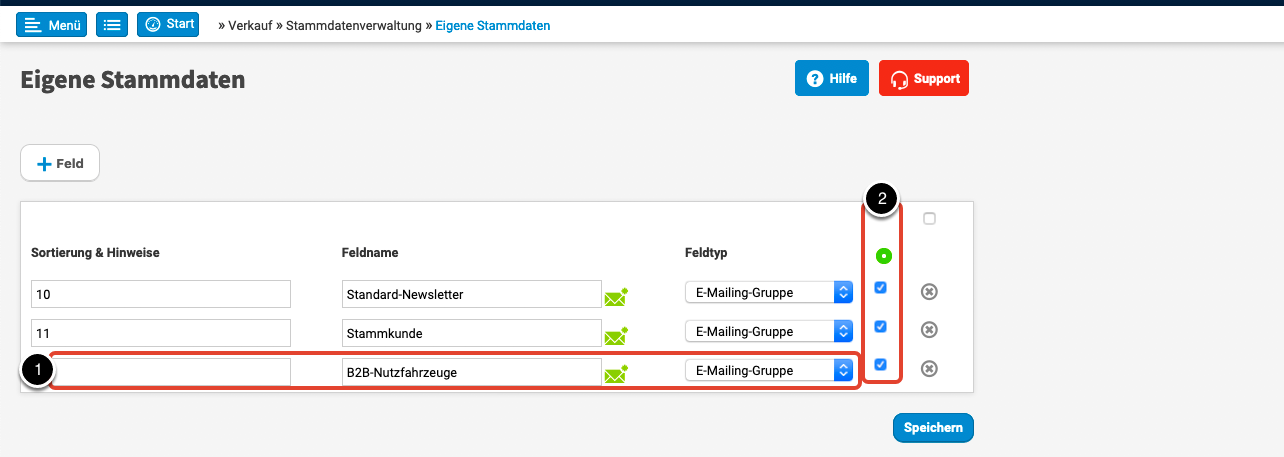Expand Feldtyp dropdown for Stammkunde
This screenshot has width=1284, height=457.
pos(769,331)
